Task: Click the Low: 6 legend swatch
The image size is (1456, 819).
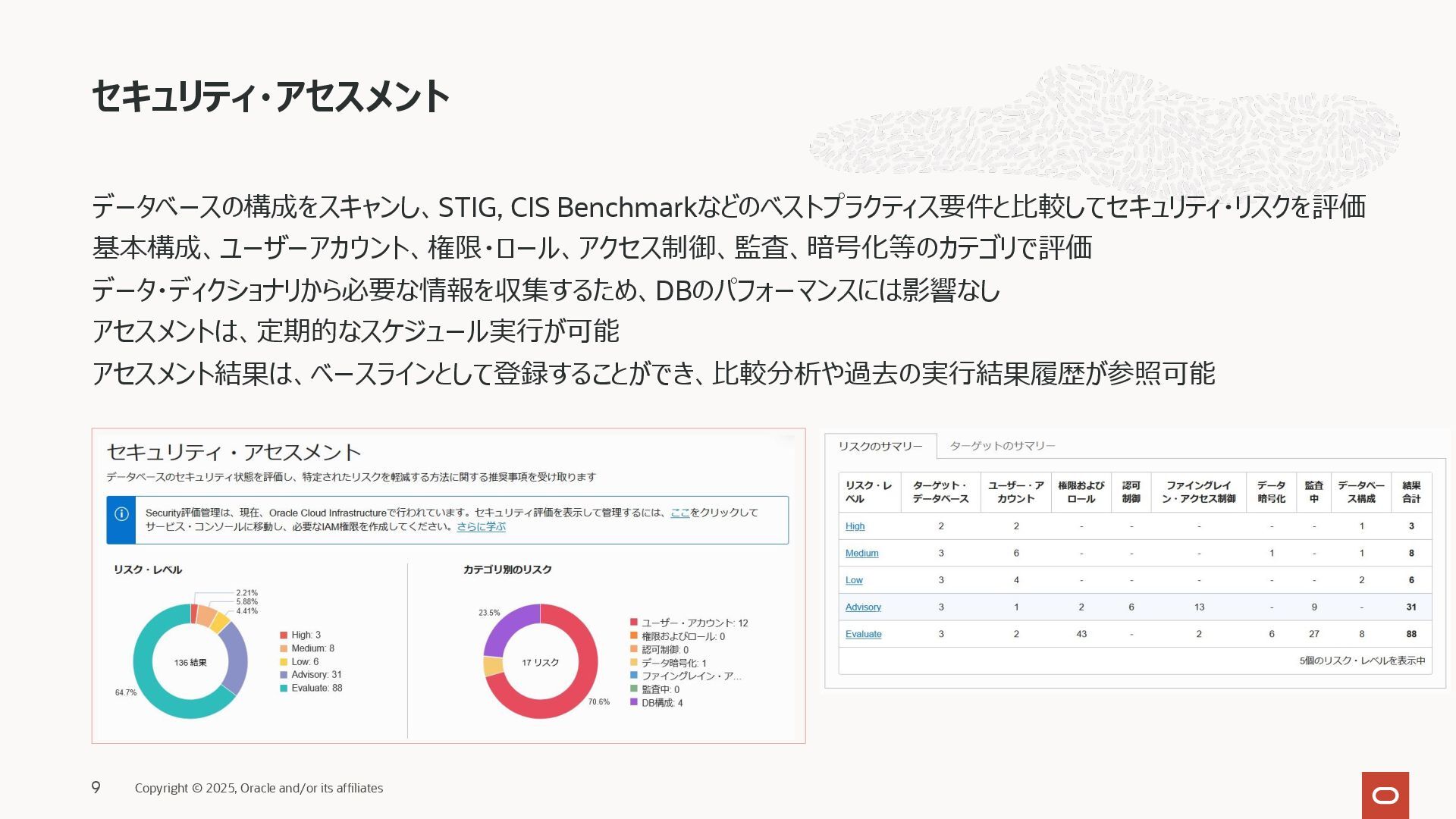Action: point(284,662)
